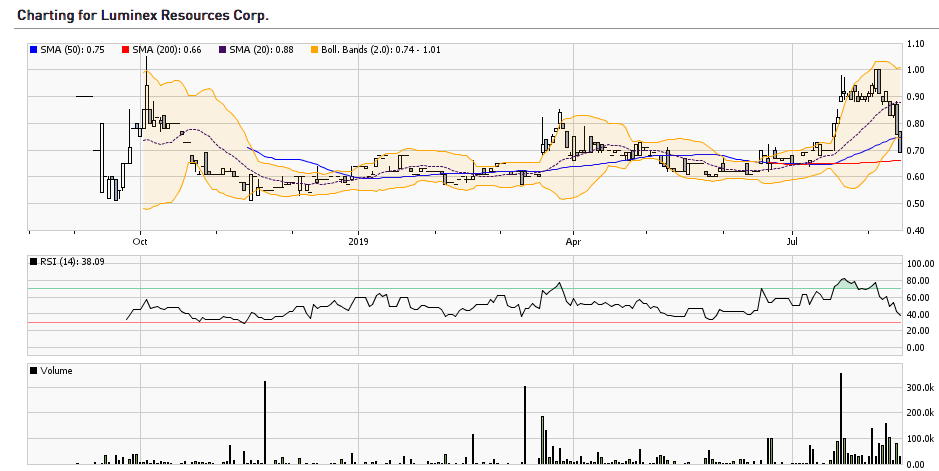Click the 'Volume' panel label
This screenshot has height=471, width=939.
click(56, 370)
